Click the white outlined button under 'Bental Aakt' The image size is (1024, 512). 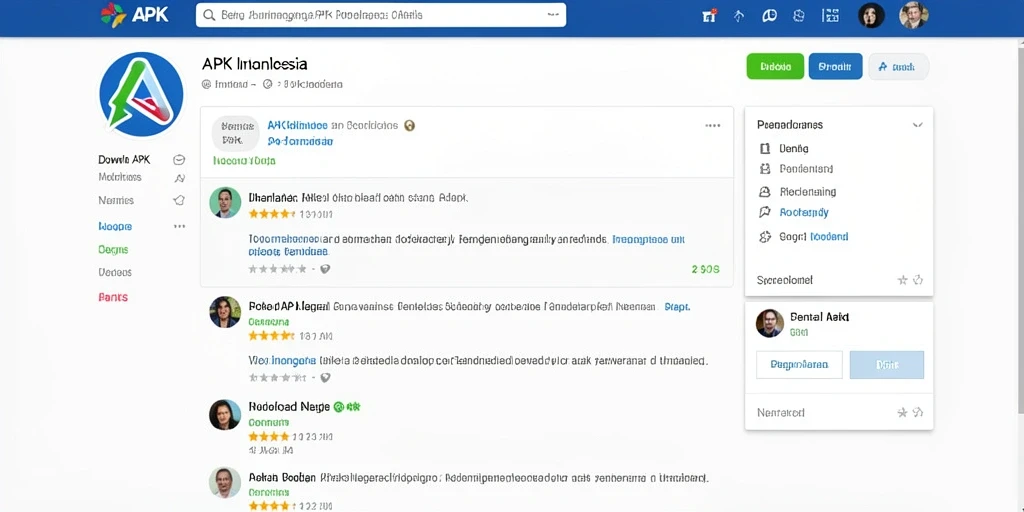pos(799,365)
